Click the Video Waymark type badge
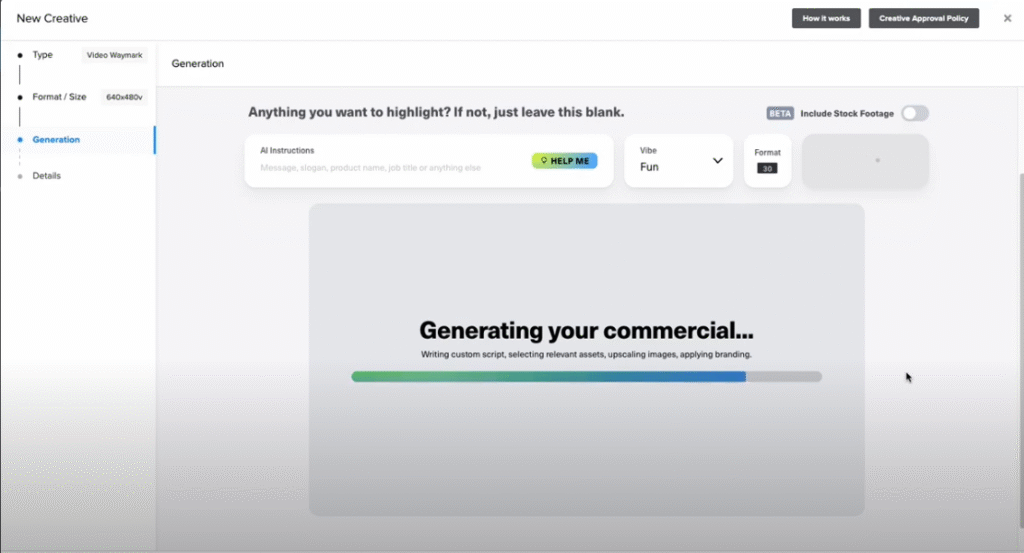1024x553 pixels. pos(114,56)
